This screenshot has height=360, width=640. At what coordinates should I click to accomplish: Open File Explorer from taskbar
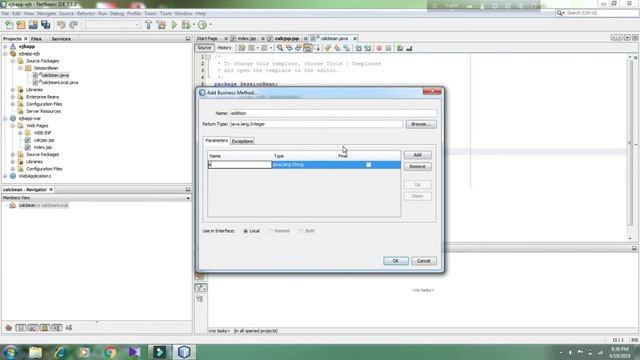coord(36,352)
